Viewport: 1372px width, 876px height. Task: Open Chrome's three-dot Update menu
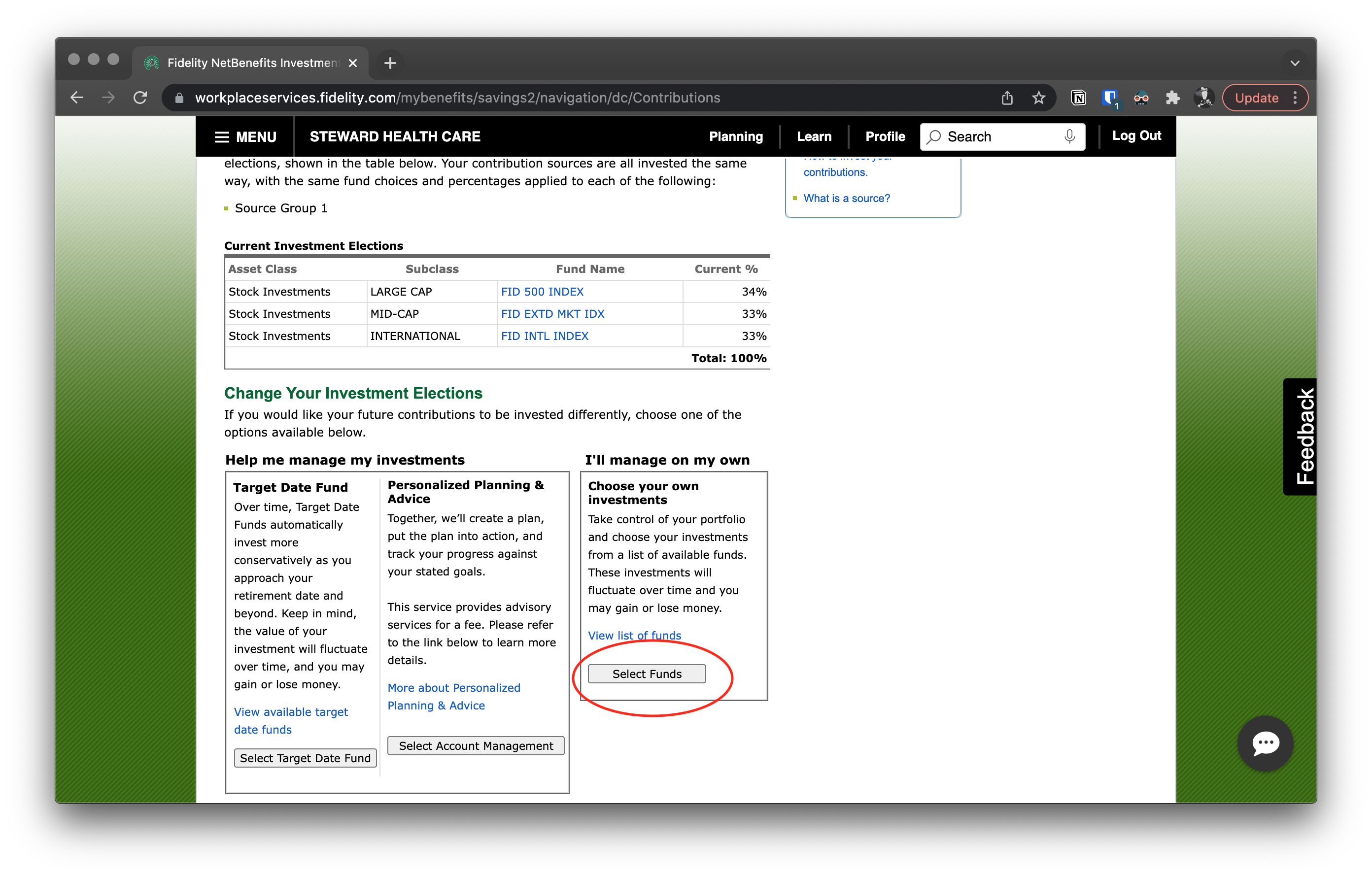(x=1295, y=98)
